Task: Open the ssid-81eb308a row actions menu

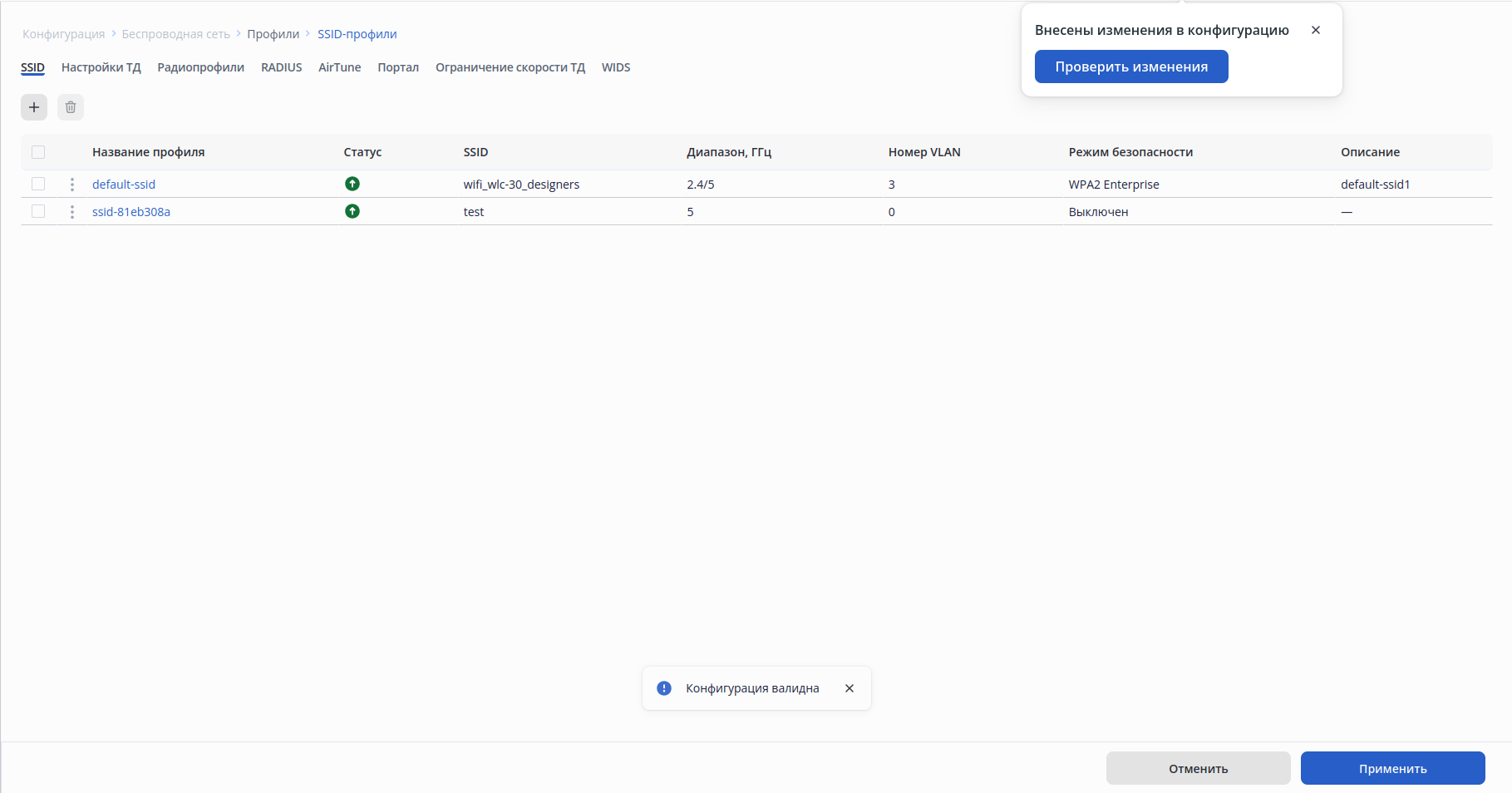Action: point(72,212)
